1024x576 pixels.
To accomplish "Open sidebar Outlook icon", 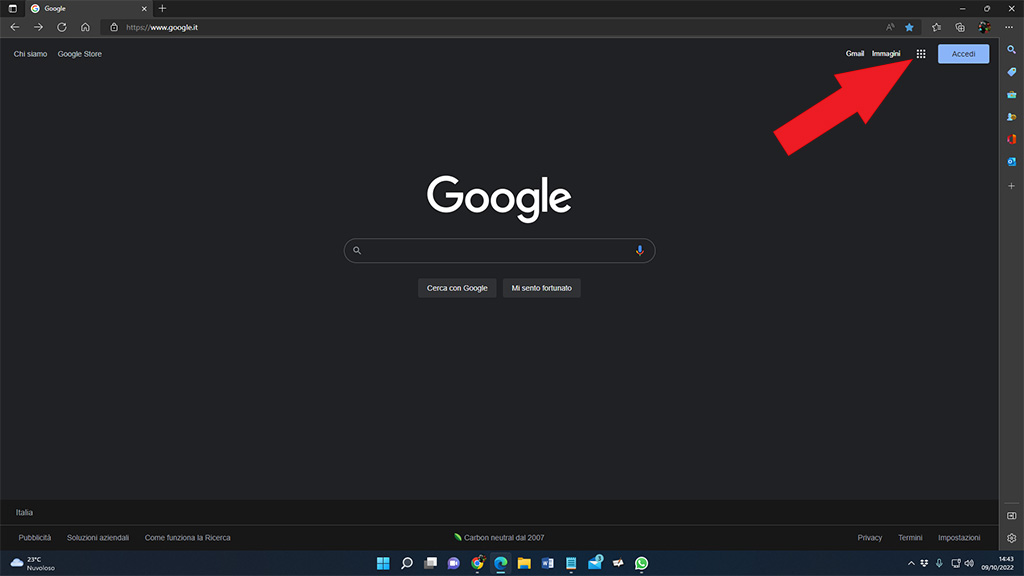I will pyautogui.click(x=1012, y=161).
